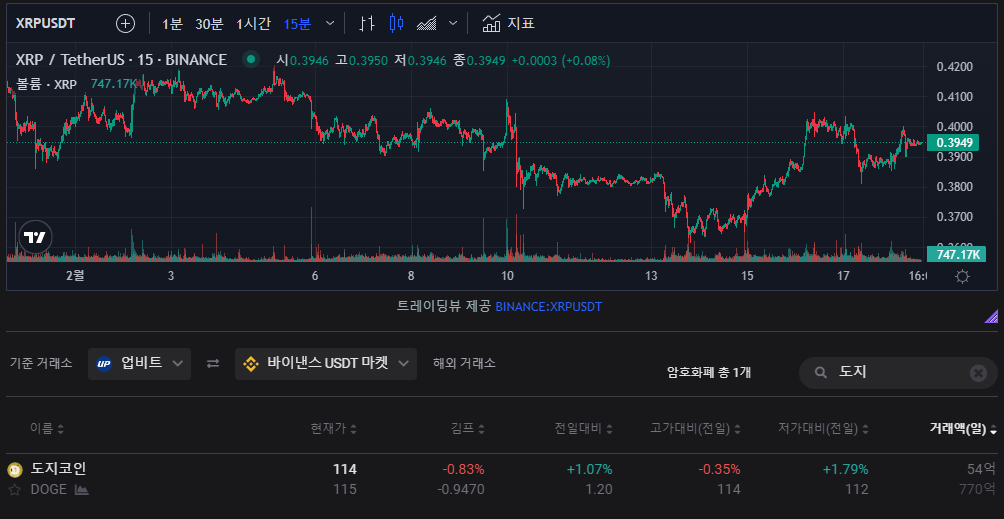Sort by 고가대비(전일) column
The image size is (1004, 519).
coord(695,429)
